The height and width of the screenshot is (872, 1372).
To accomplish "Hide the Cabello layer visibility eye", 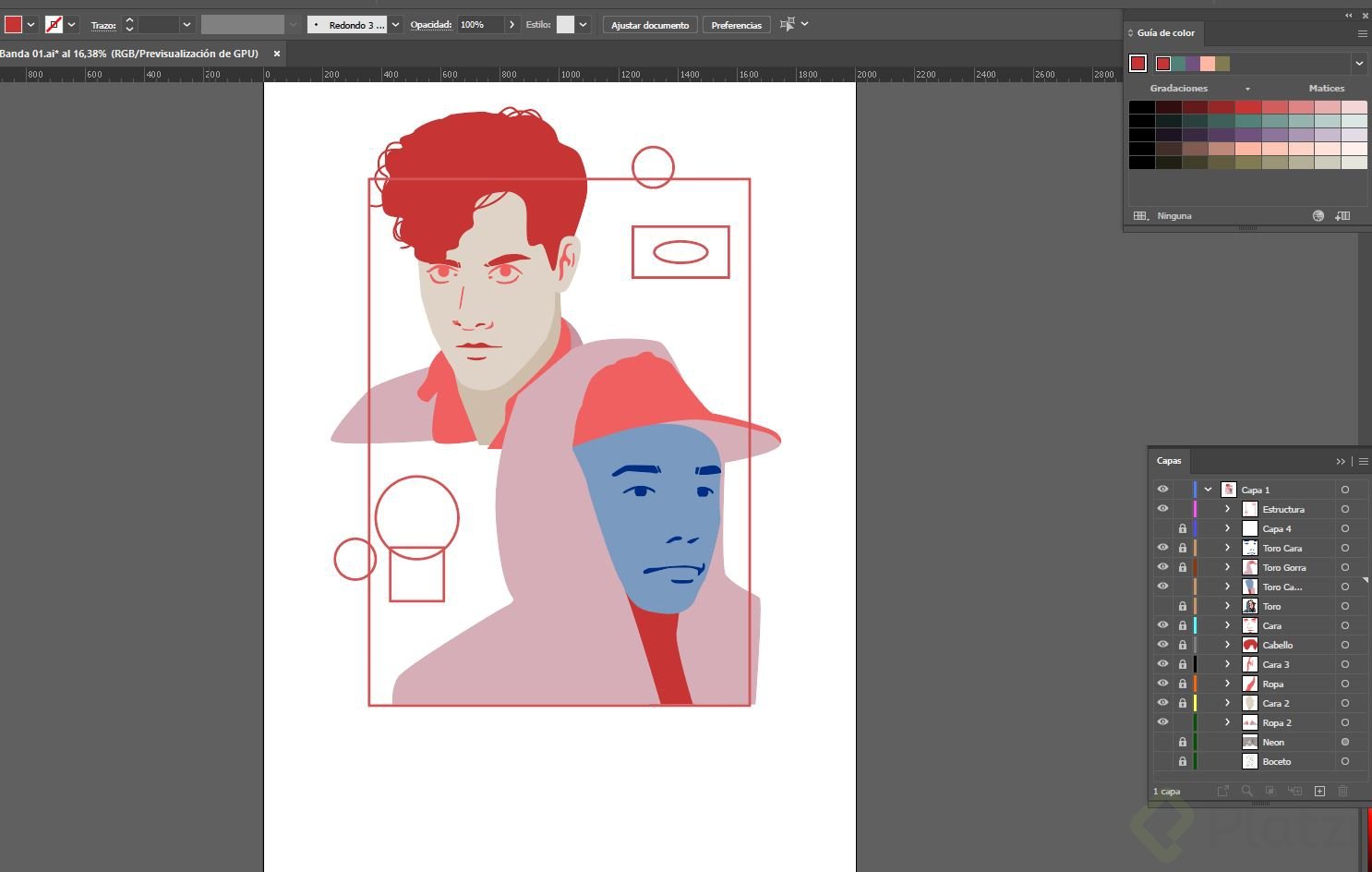I will [1162, 645].
